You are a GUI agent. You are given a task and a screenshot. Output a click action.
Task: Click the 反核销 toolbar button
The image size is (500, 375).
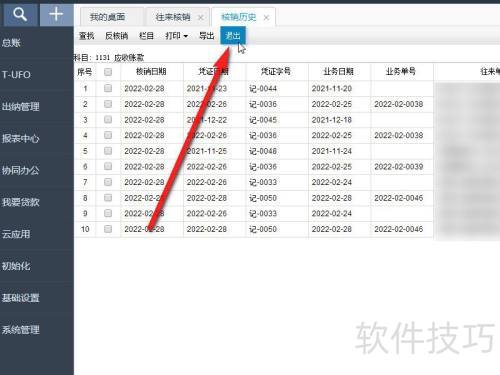[116, 36]
